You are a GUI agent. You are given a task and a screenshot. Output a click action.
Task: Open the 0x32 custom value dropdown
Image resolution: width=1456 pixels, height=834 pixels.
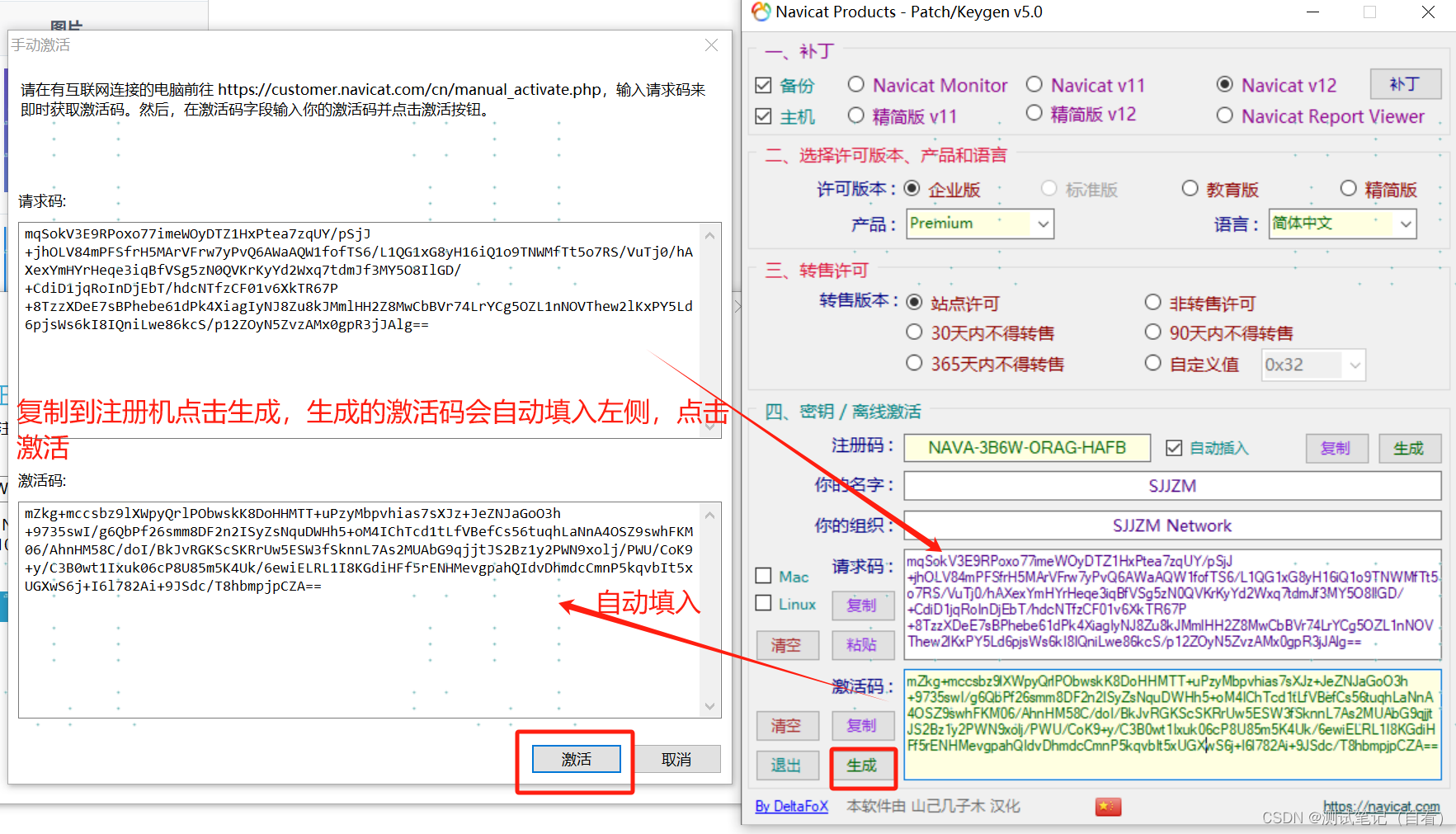(x=1313, y=365)
